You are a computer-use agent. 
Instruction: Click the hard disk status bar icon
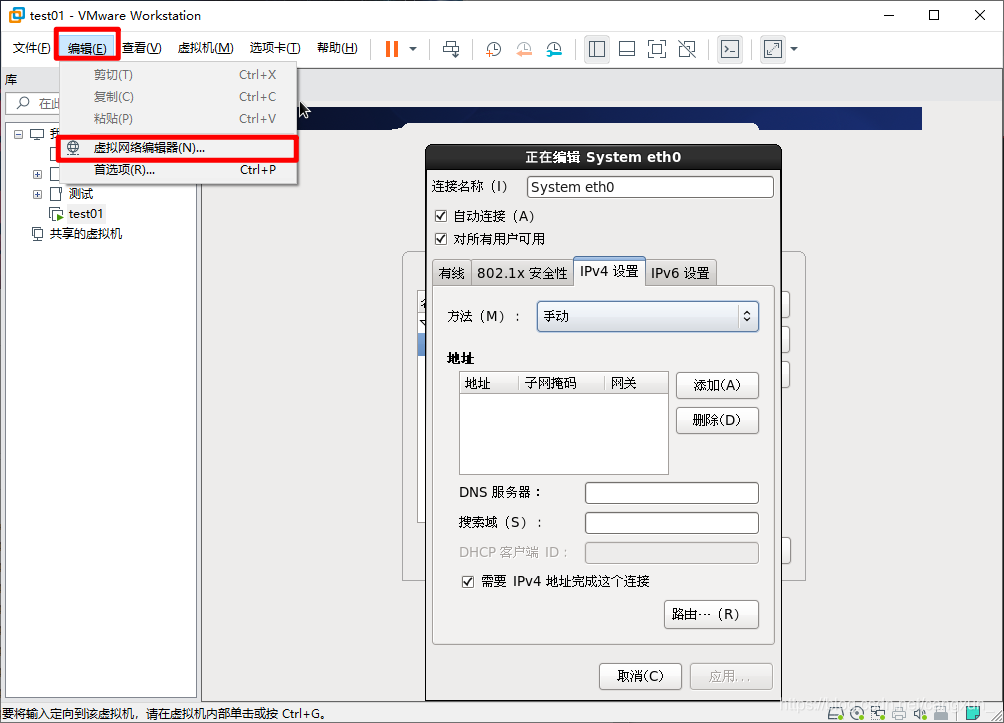pyautogui.click(x=836, y=713)
